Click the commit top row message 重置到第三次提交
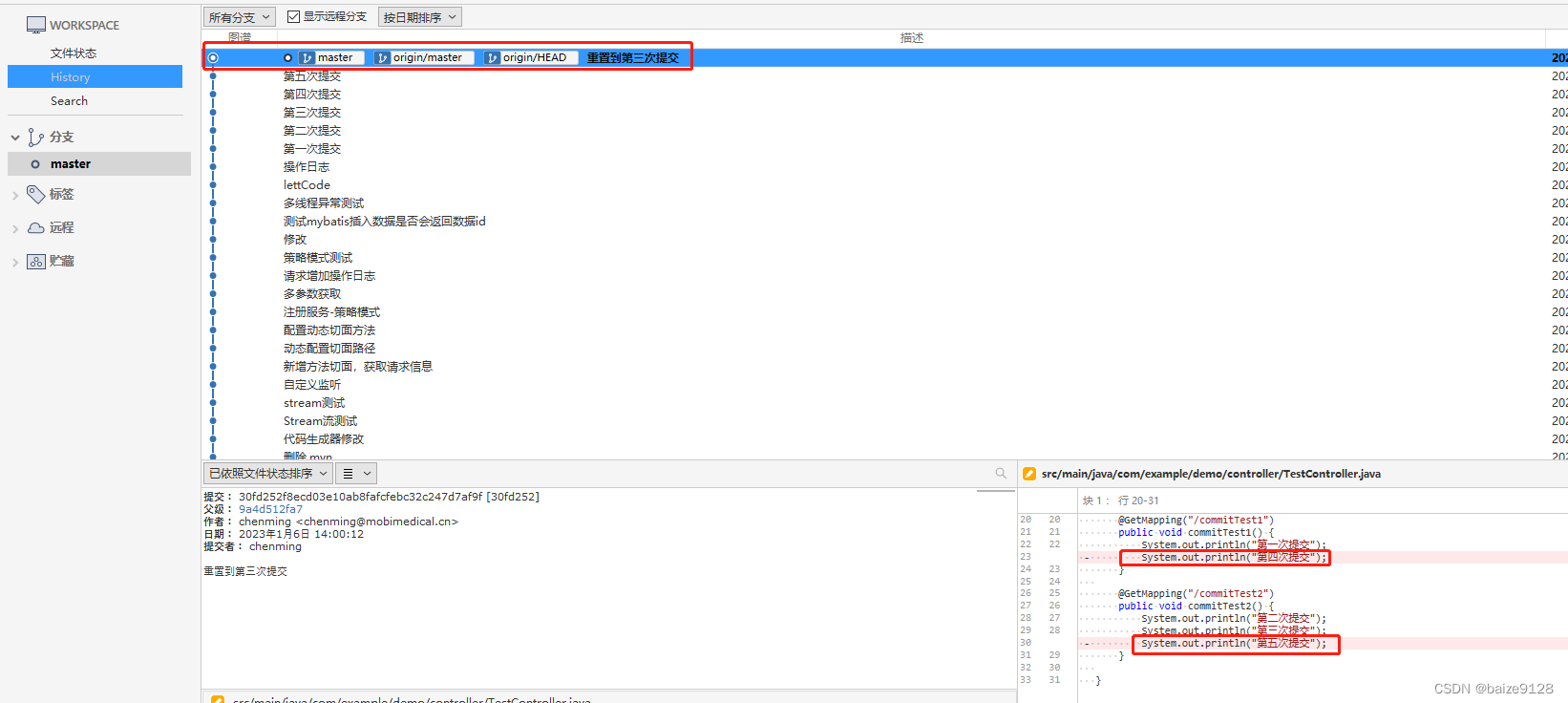This screenshot has width=1568, height=703. [x=632, y=57]
